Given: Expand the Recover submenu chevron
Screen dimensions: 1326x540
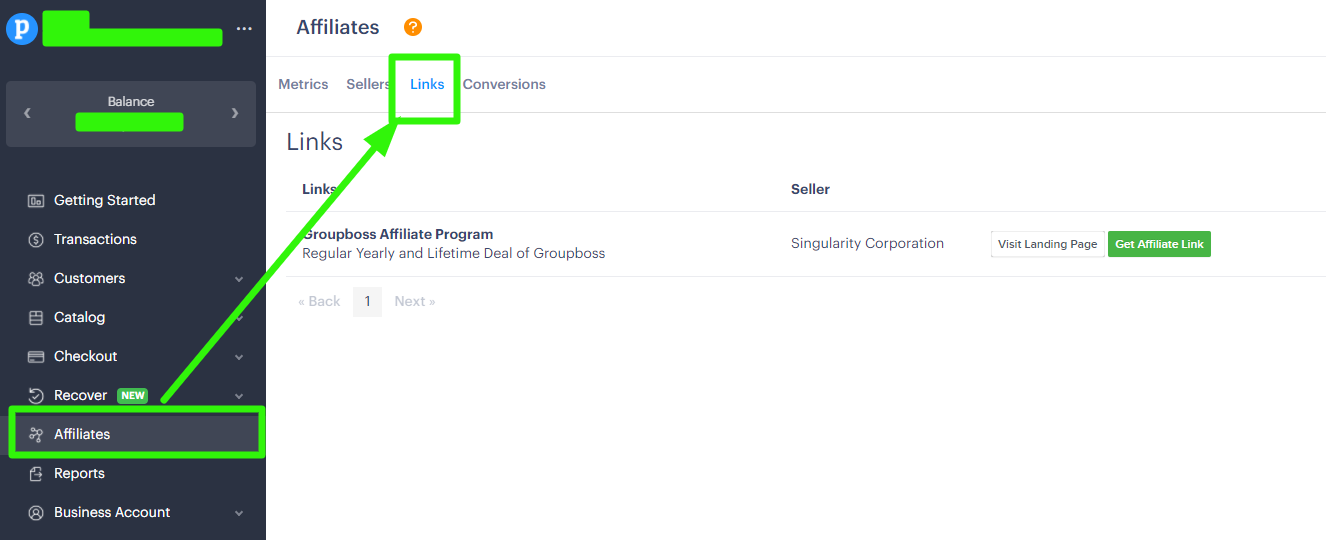Looking at the screenshot, I should click(239, 396).
